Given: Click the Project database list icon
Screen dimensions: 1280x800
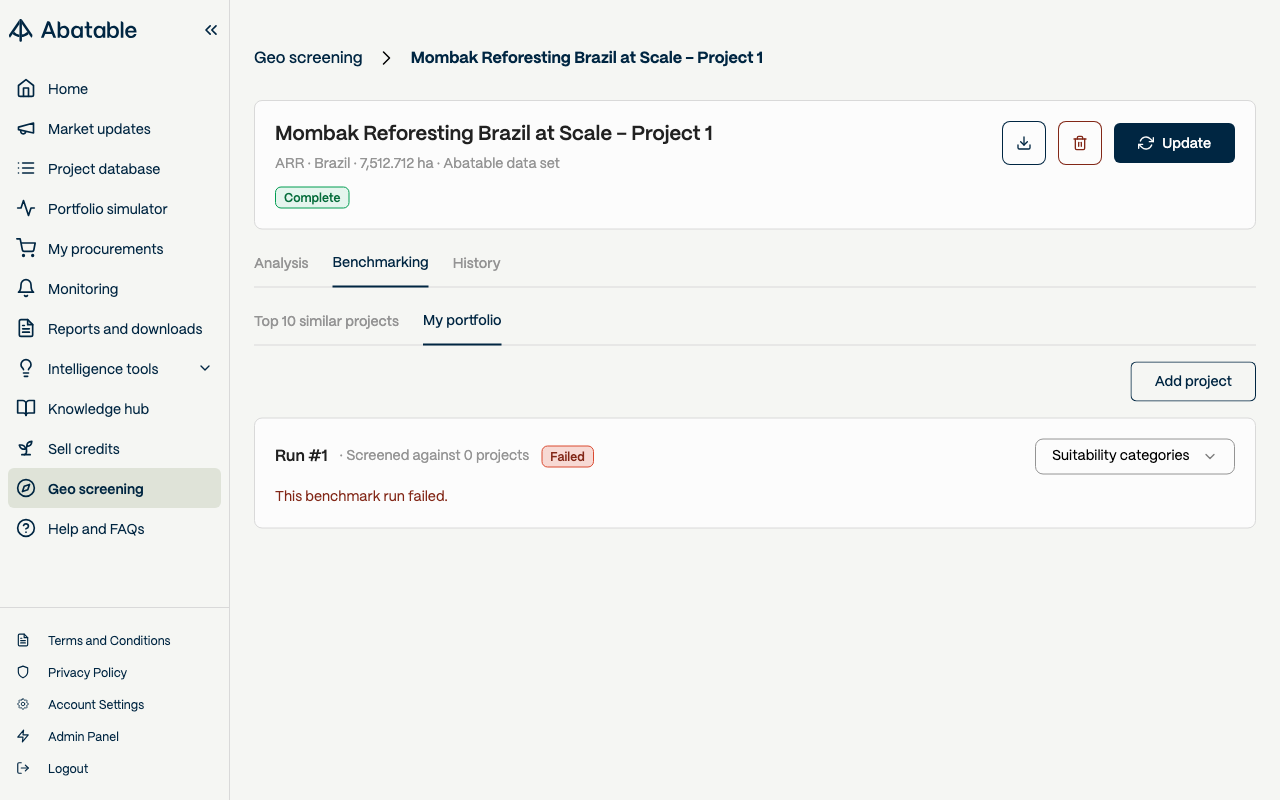Looking at the screenshot, I should coord(27,169).
